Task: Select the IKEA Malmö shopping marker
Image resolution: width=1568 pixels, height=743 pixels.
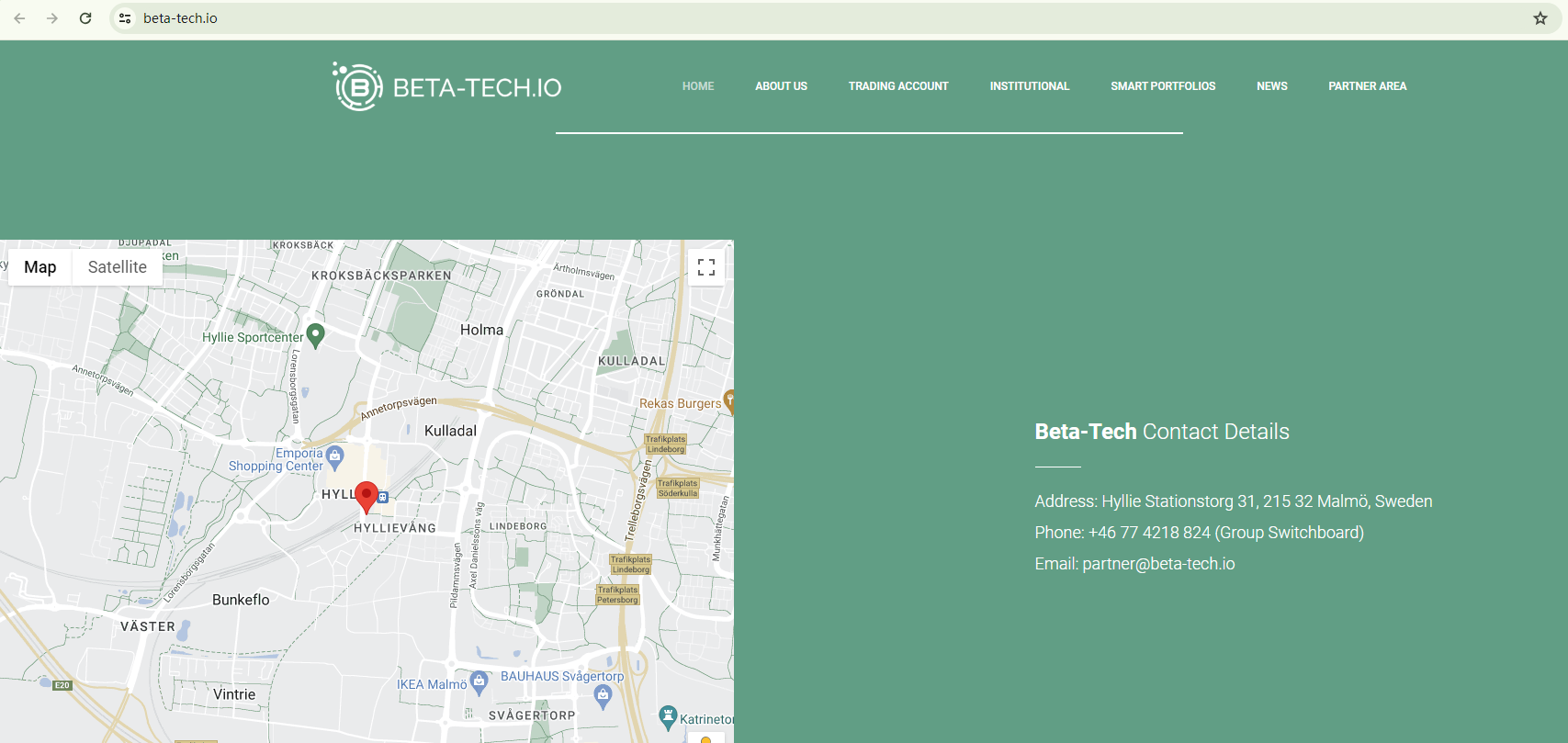Action: click(x=479, y=681)
